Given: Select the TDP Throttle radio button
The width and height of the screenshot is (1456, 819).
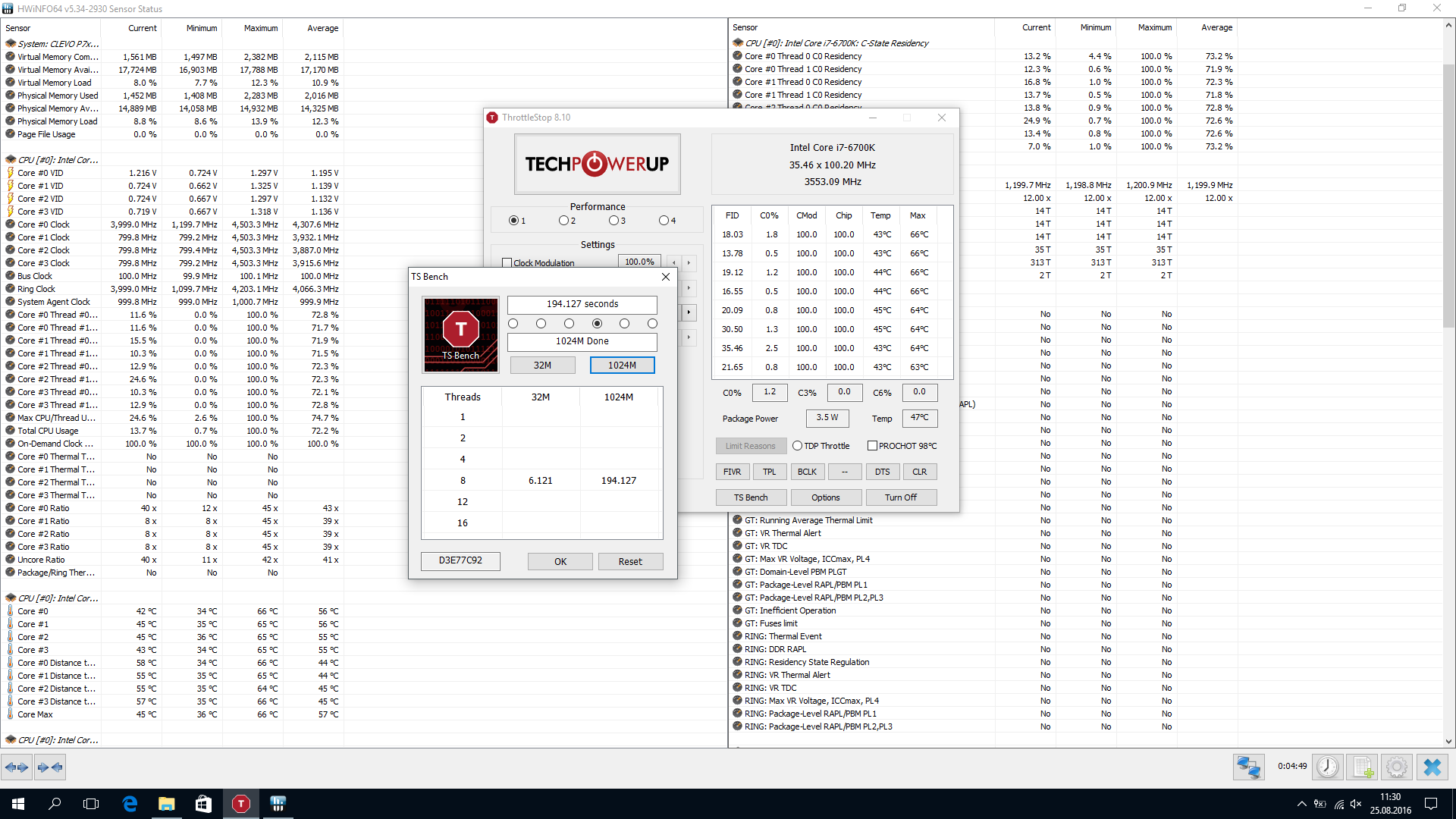Looking at the screenshot, I should click(x=797, y=446).
